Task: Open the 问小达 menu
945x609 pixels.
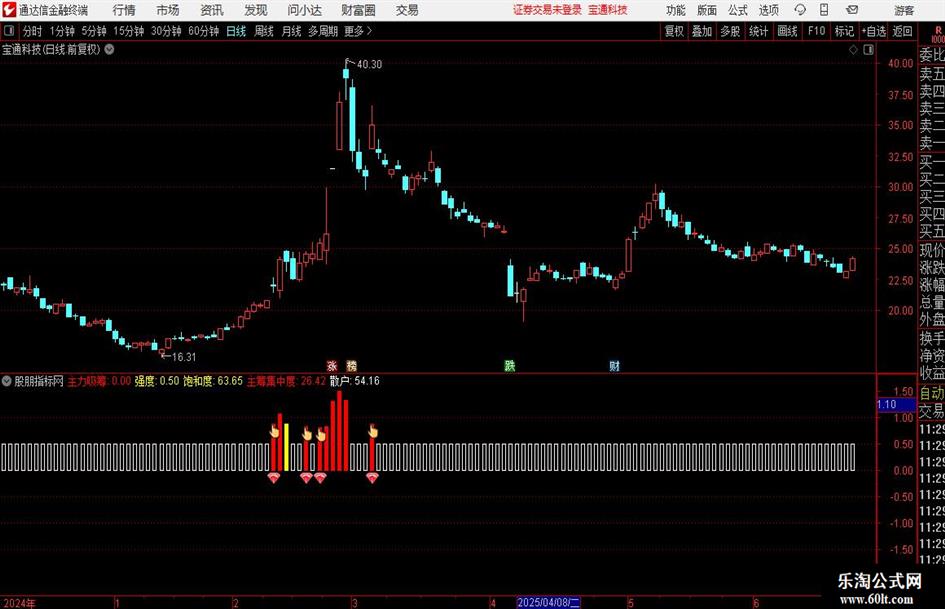Action: pyautogui.click(x=304, y=10)
